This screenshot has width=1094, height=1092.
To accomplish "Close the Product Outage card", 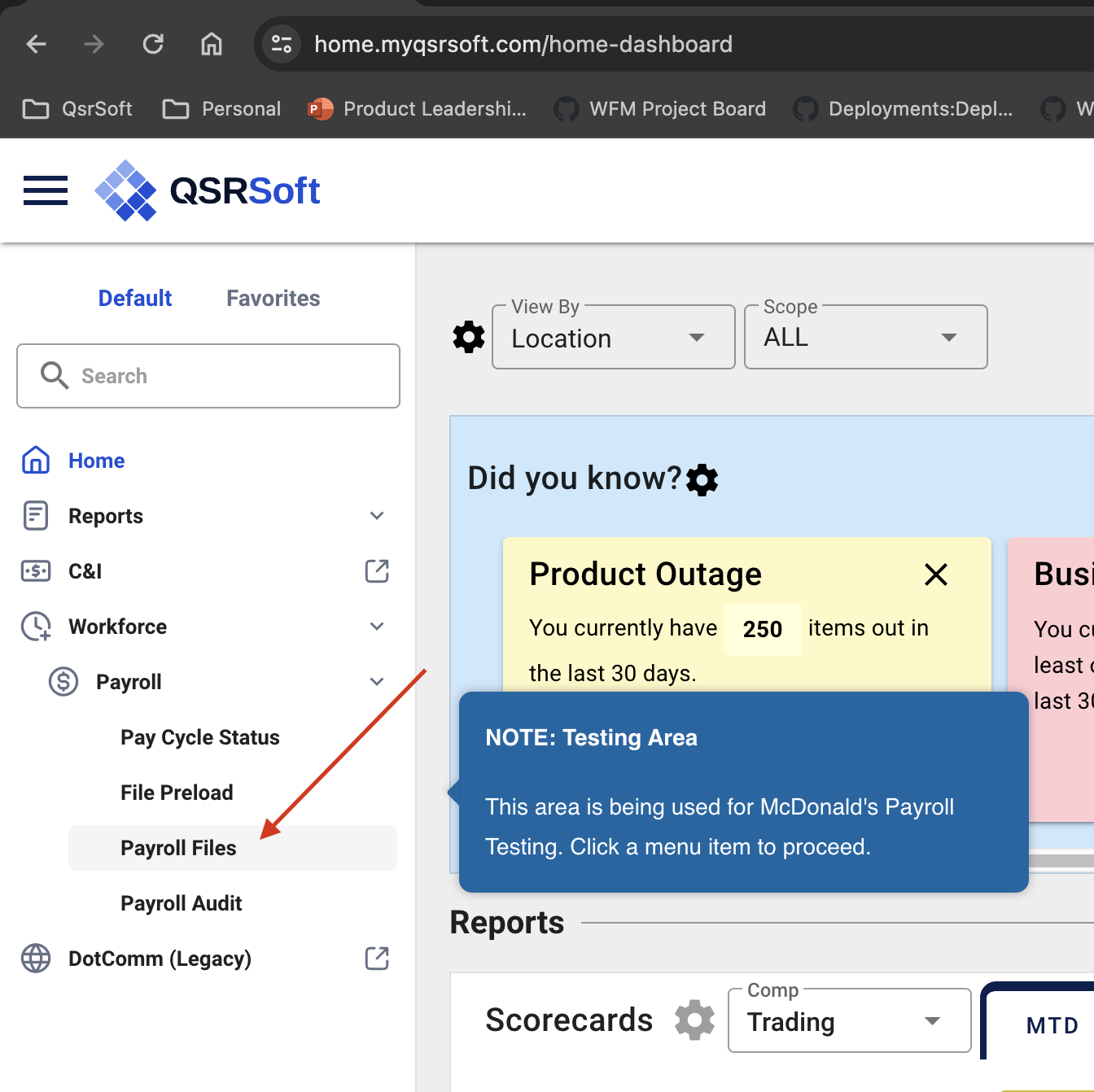I will click(936, 574).
